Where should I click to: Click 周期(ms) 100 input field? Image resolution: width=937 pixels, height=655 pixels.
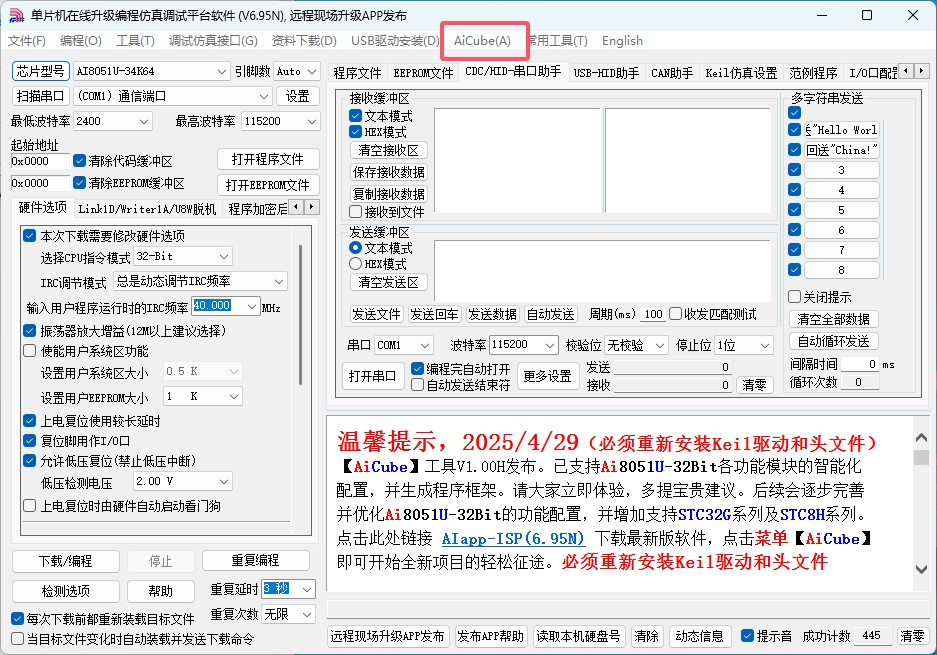tap(653, 314)
